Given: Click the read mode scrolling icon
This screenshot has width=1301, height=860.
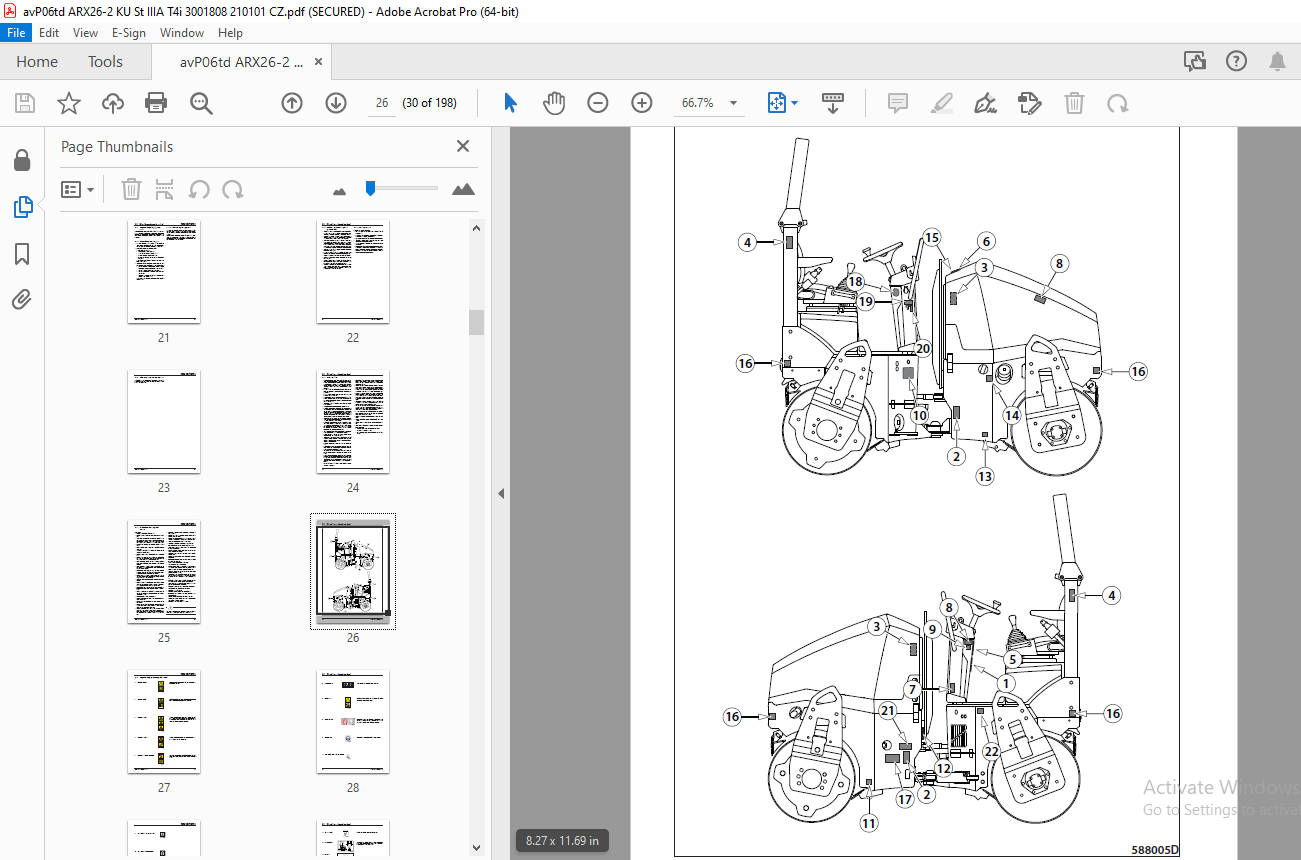Looking at the screenshot, I should pos(833,103).
